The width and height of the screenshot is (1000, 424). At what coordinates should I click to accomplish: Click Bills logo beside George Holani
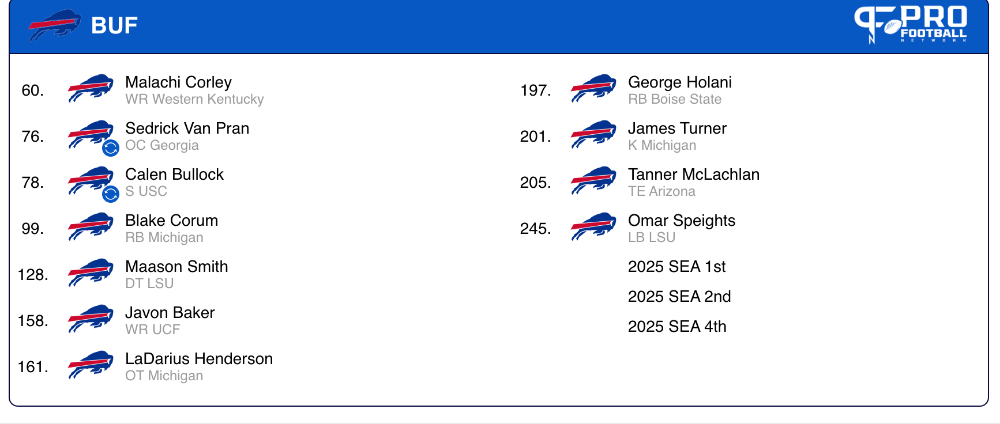tap(594, 88)
